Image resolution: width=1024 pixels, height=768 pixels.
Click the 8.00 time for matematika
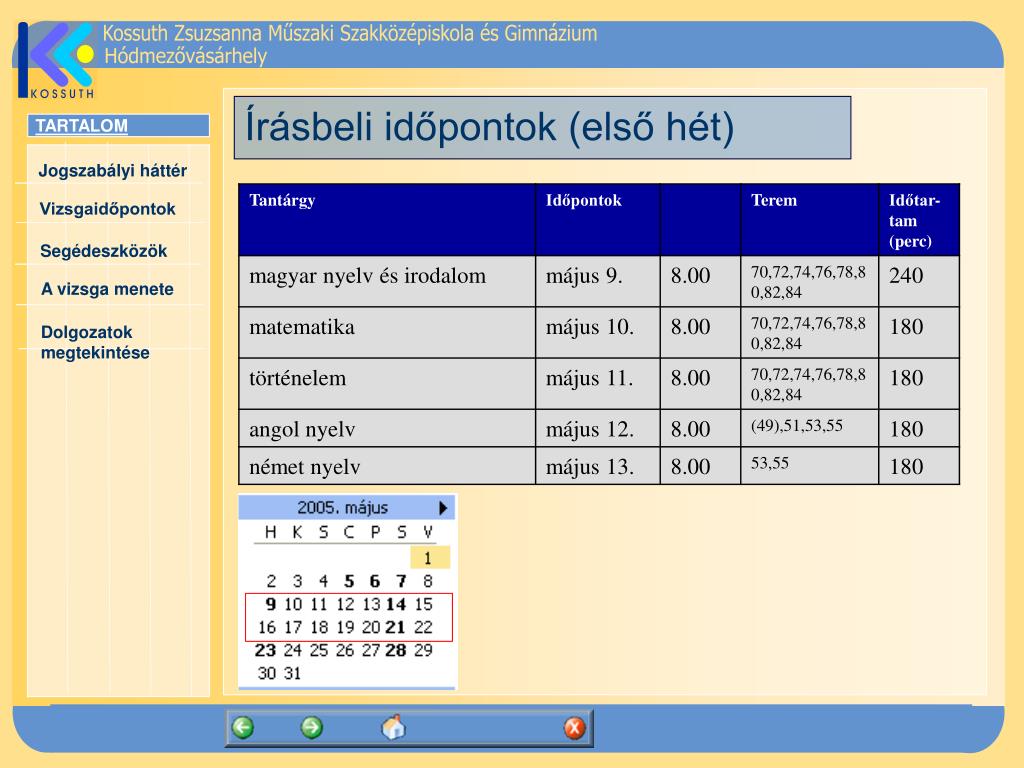pos(700,332)
